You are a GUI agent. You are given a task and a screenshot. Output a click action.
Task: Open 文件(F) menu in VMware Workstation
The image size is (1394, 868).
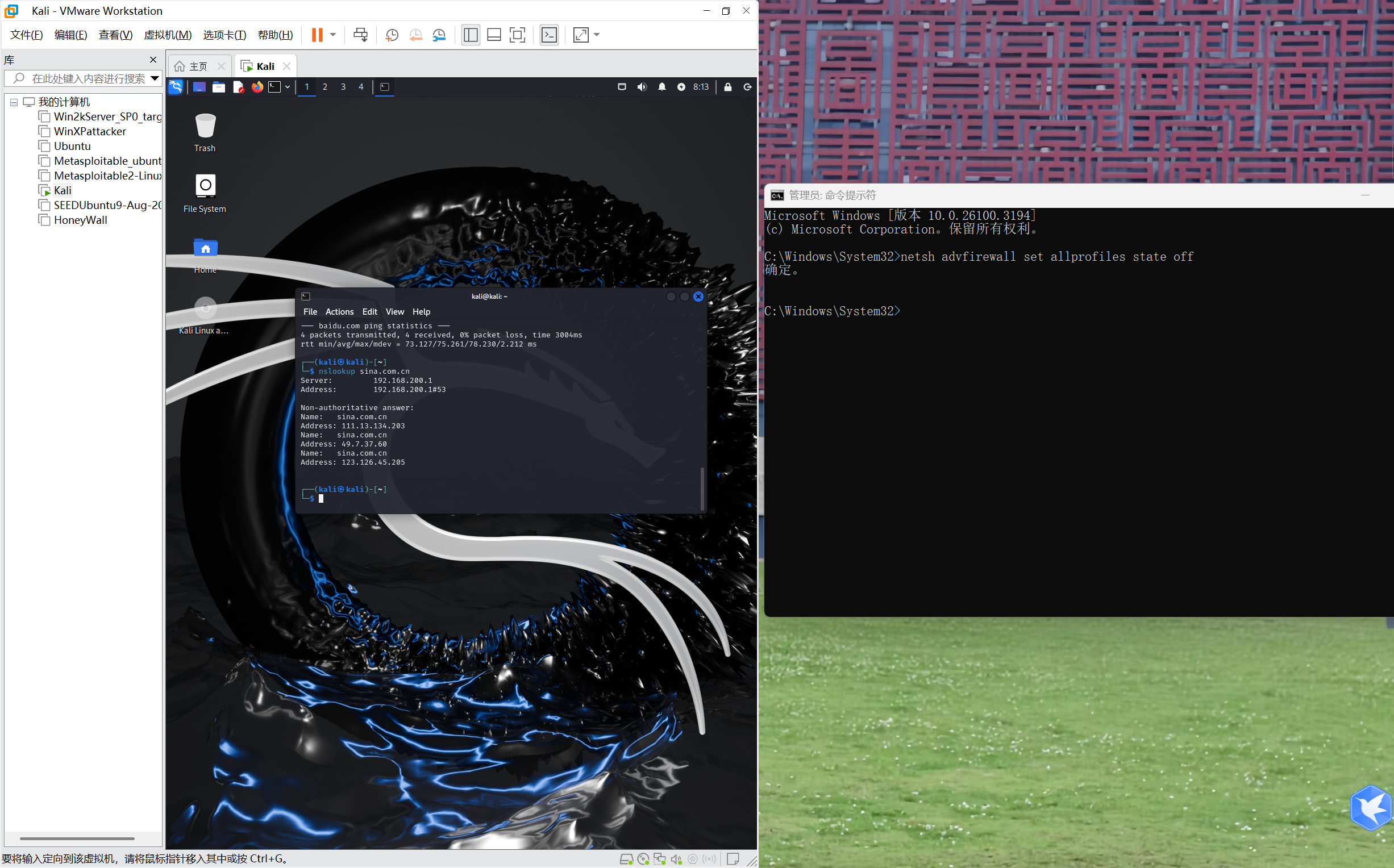(x=25, y=36)
